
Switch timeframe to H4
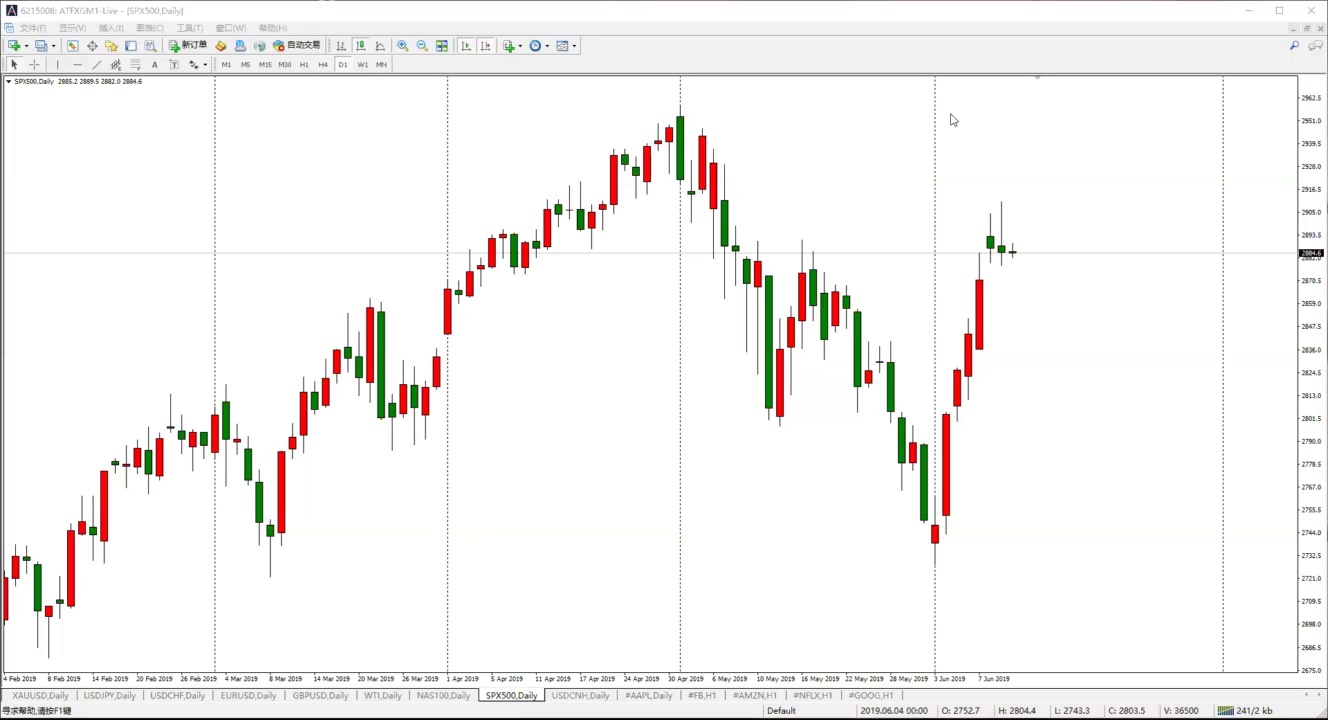pos(323,65)
